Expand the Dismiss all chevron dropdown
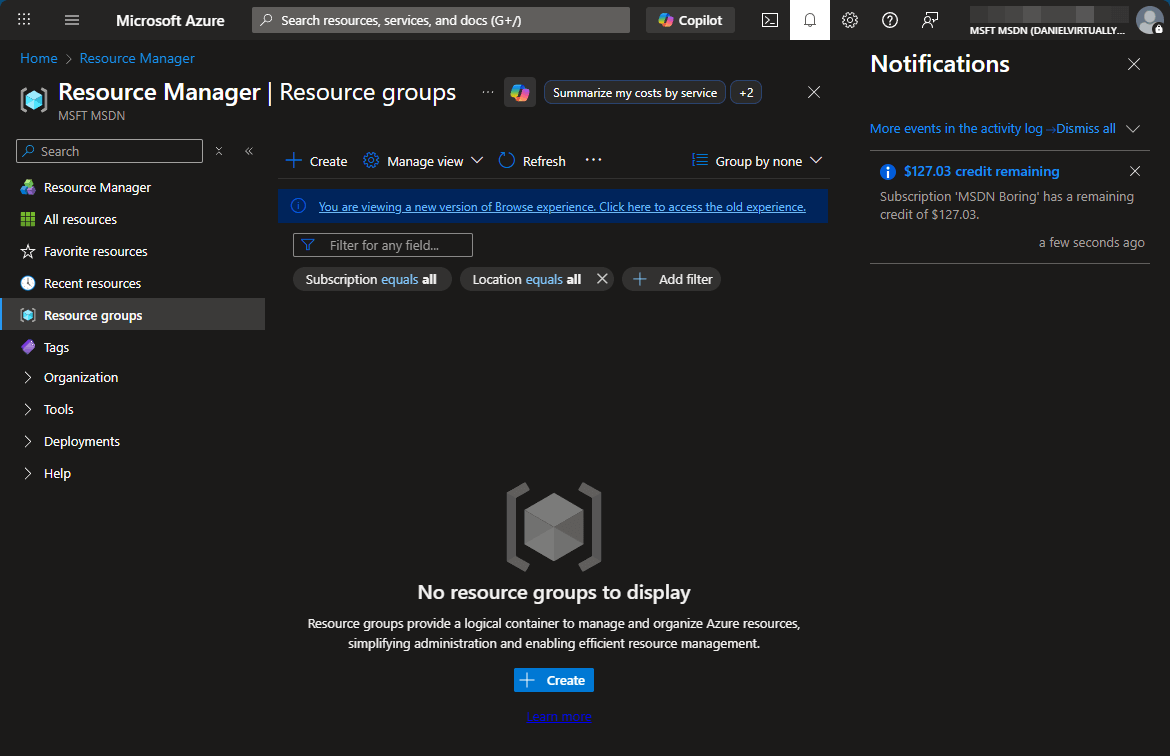Image resolution: width=1170 pixels, height=756 pixels. click(x=1133, y=128)
